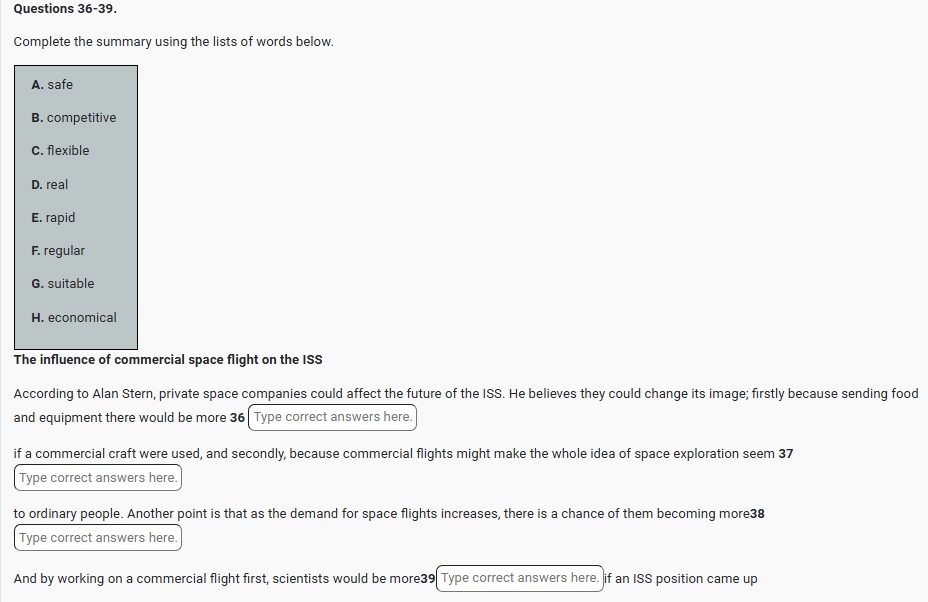Click option H. economical in word list
The width and height of the screenshot is (928, 602).
coord(74,318)
